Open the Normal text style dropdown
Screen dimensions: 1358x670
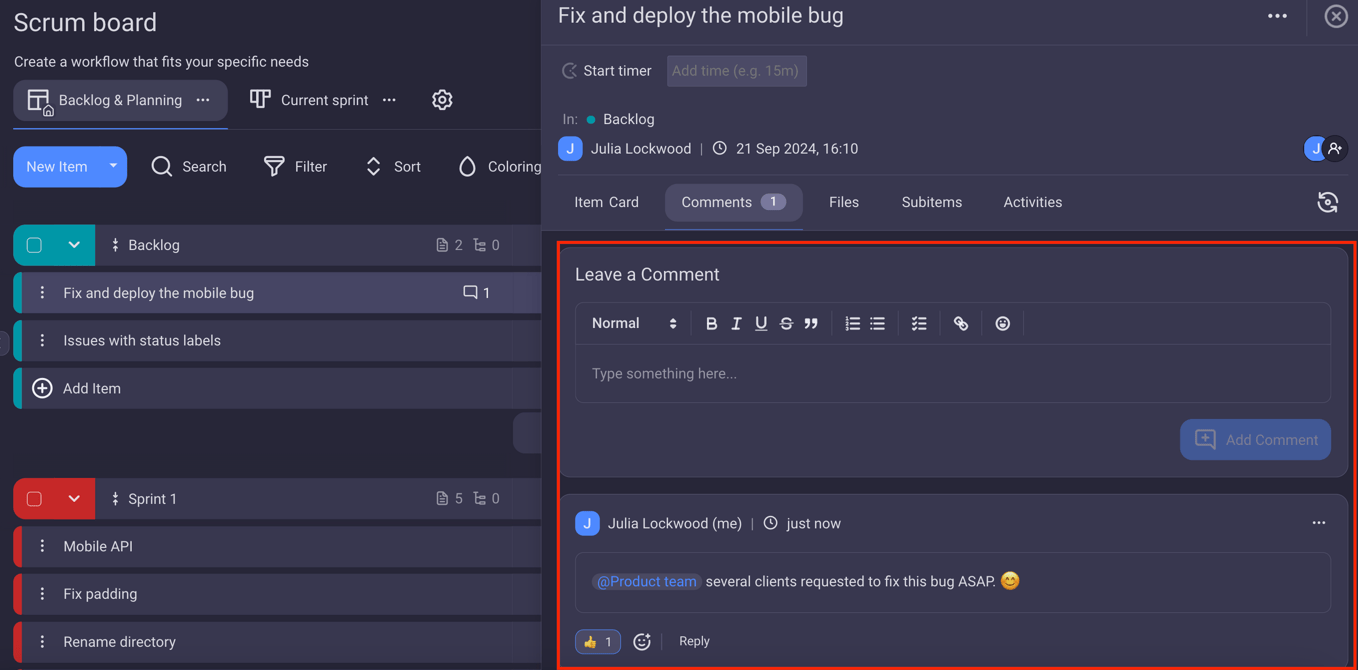tap(633, 323)
